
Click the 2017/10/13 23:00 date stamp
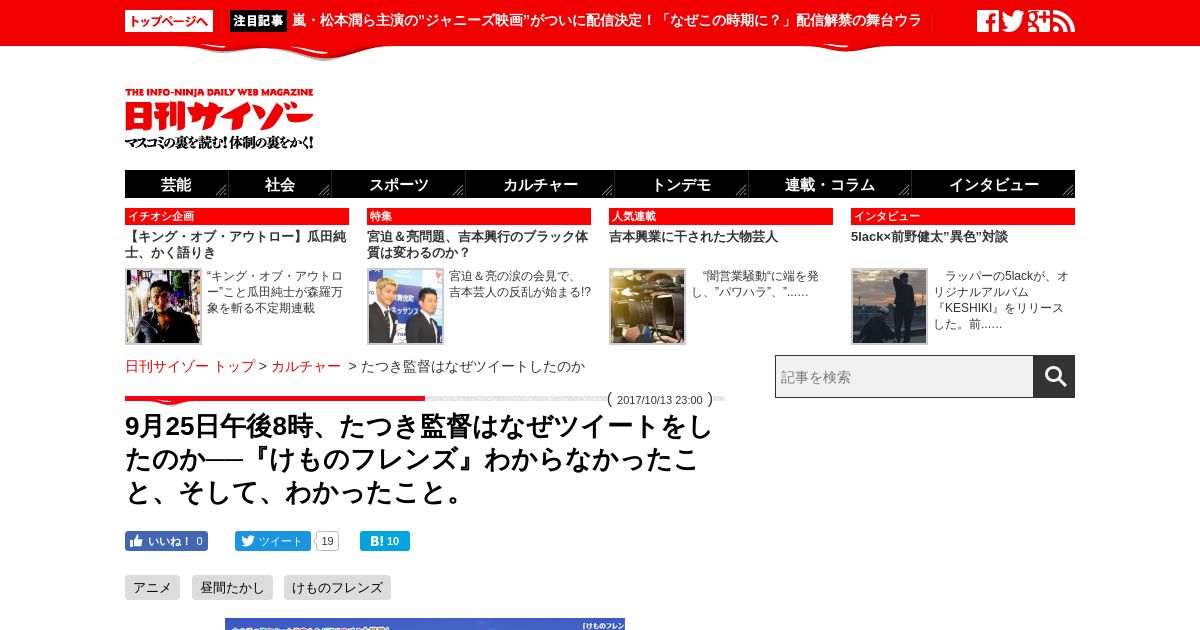tap(660, 400)
